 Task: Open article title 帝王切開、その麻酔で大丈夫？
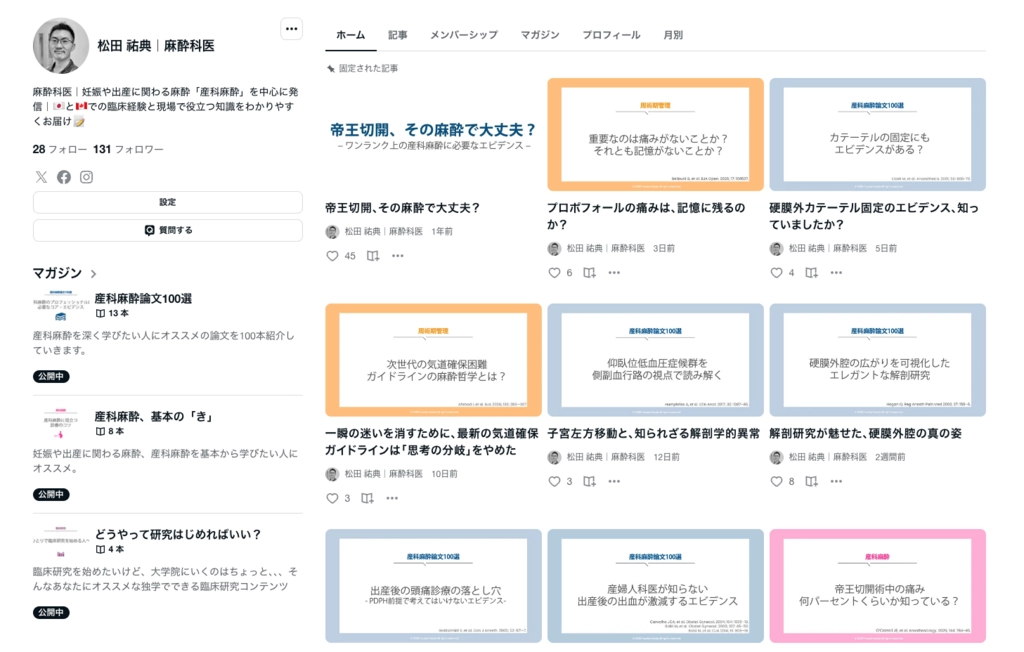402,208
